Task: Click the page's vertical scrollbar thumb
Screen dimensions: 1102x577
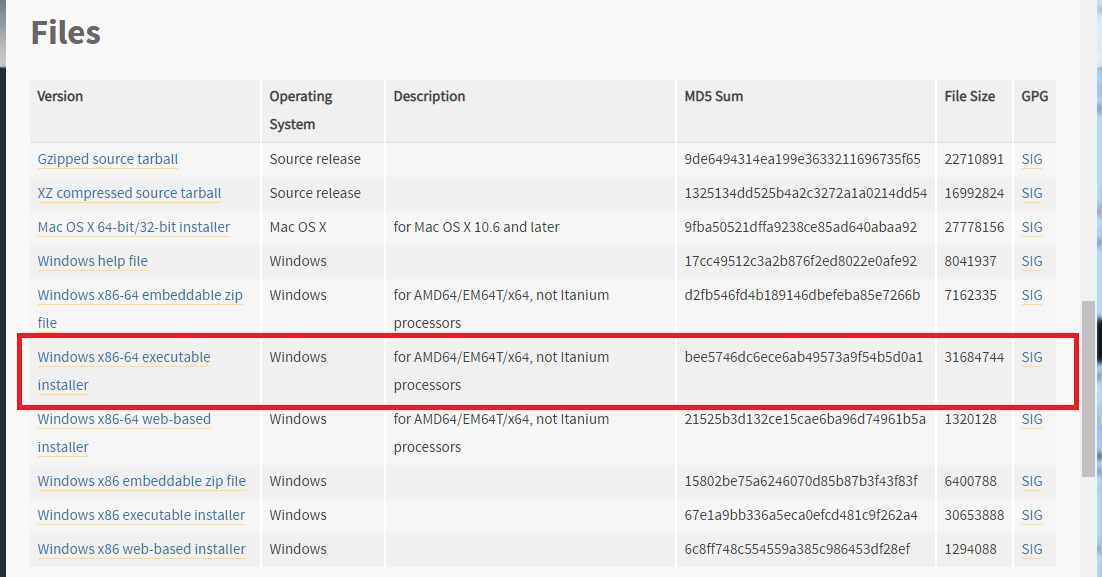Action: [1088, 388]
